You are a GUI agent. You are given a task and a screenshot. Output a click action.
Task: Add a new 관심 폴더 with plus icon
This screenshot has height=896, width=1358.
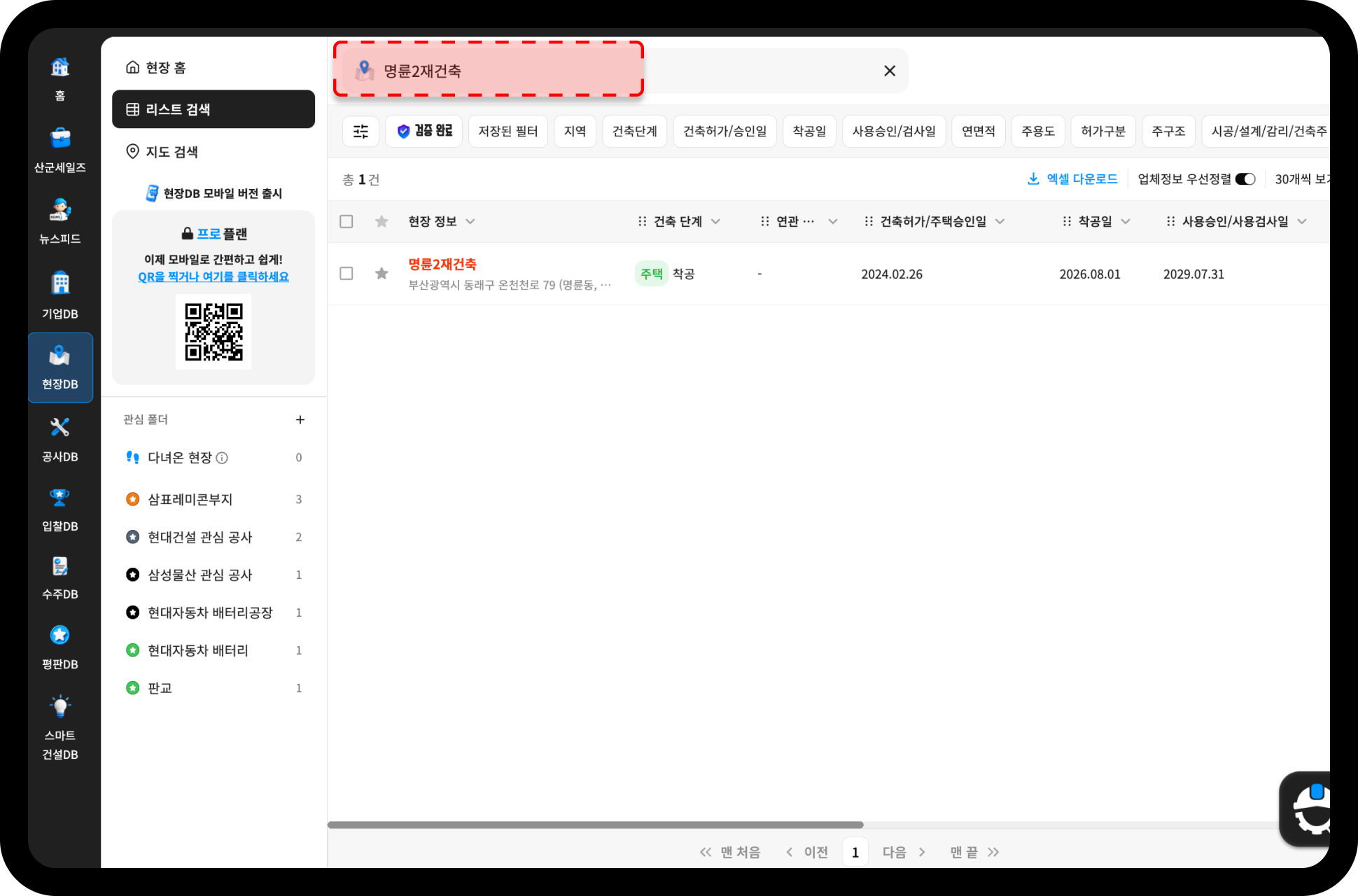(x=300, y=419)
